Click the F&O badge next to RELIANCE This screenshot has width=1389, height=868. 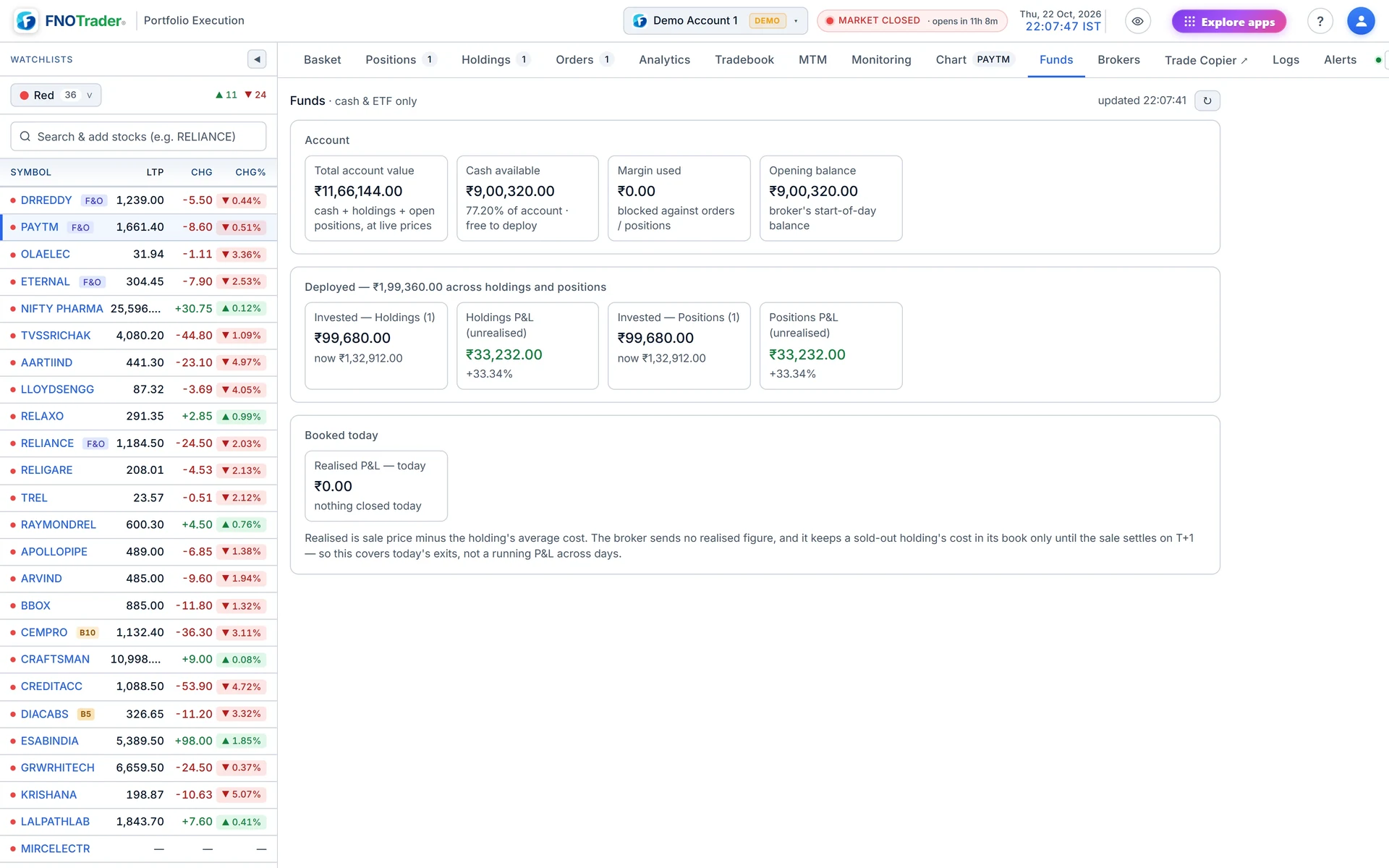tap(95, 443)
